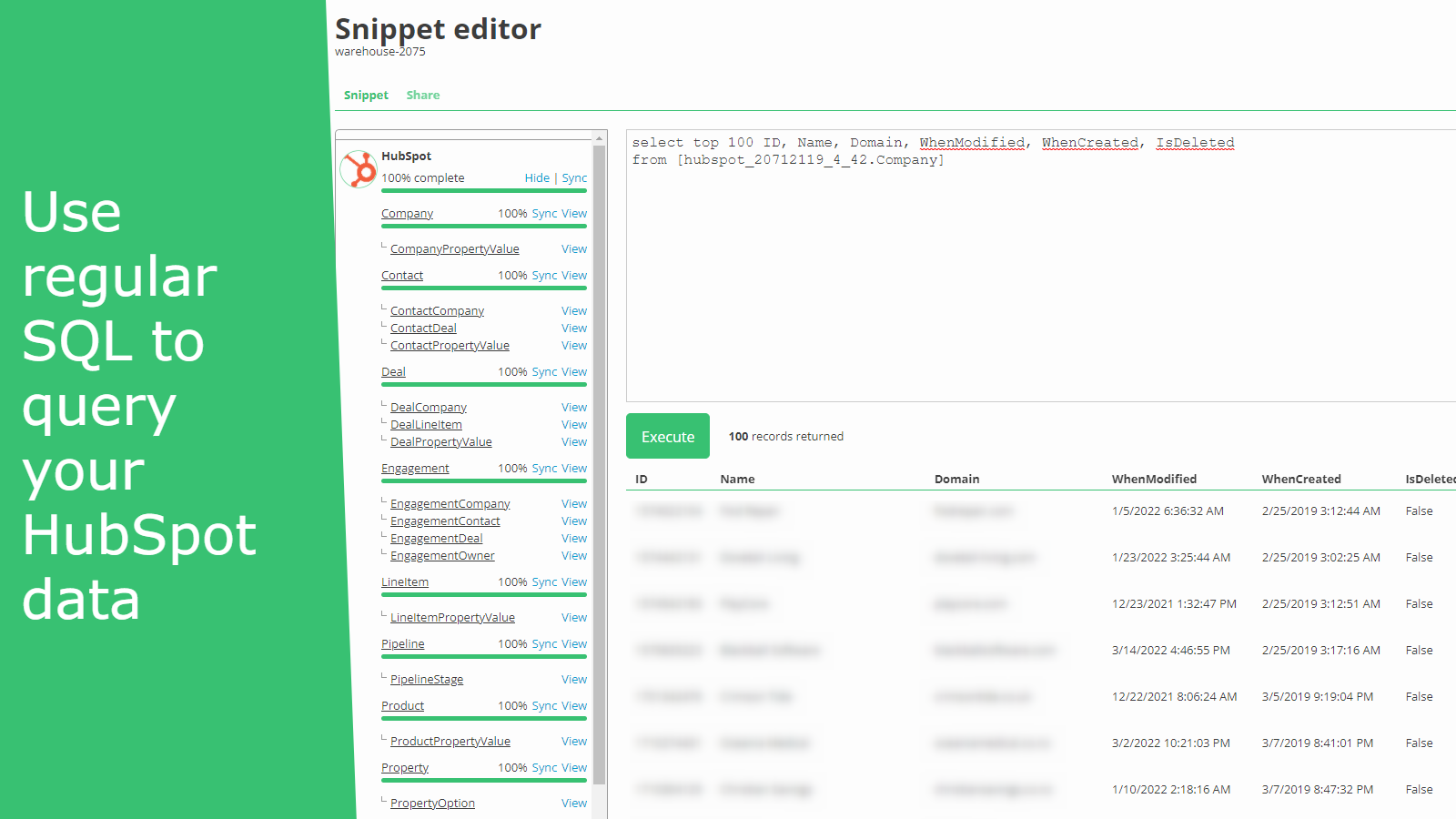Viewport: 1456px width, 819px height.
Task: Switch to the Snippet tab
Action: 366,95
